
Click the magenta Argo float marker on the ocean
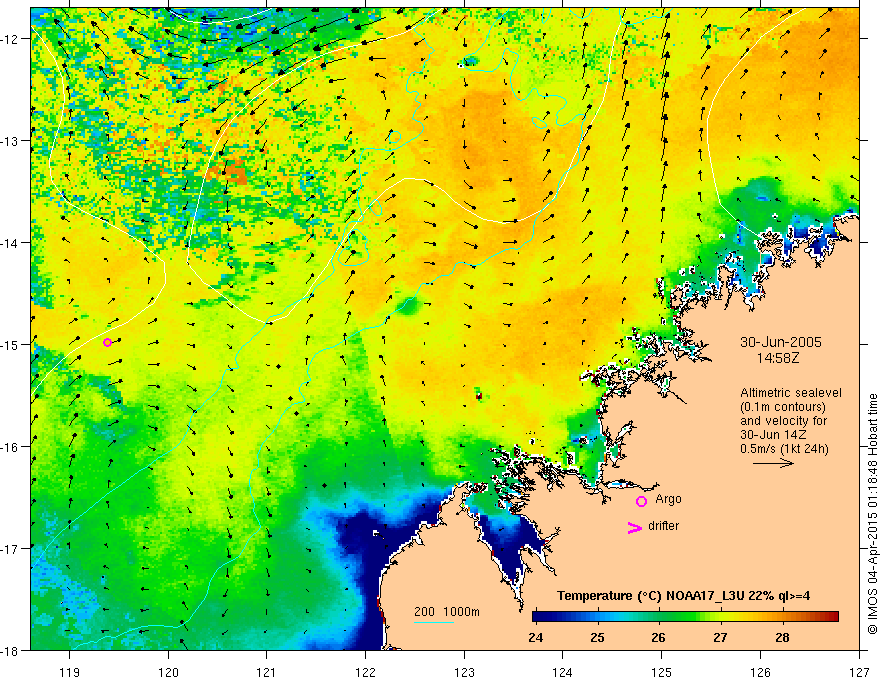point(107,342)
